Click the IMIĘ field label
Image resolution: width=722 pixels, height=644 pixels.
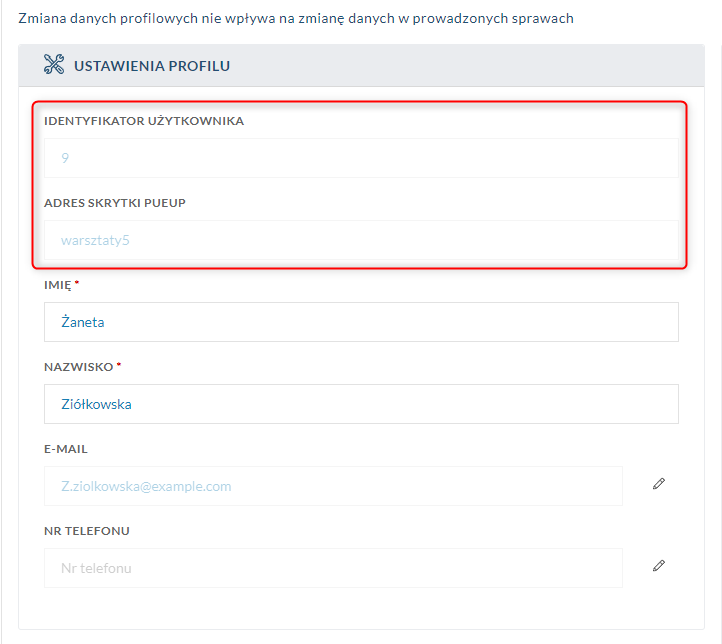pos(57,285)
